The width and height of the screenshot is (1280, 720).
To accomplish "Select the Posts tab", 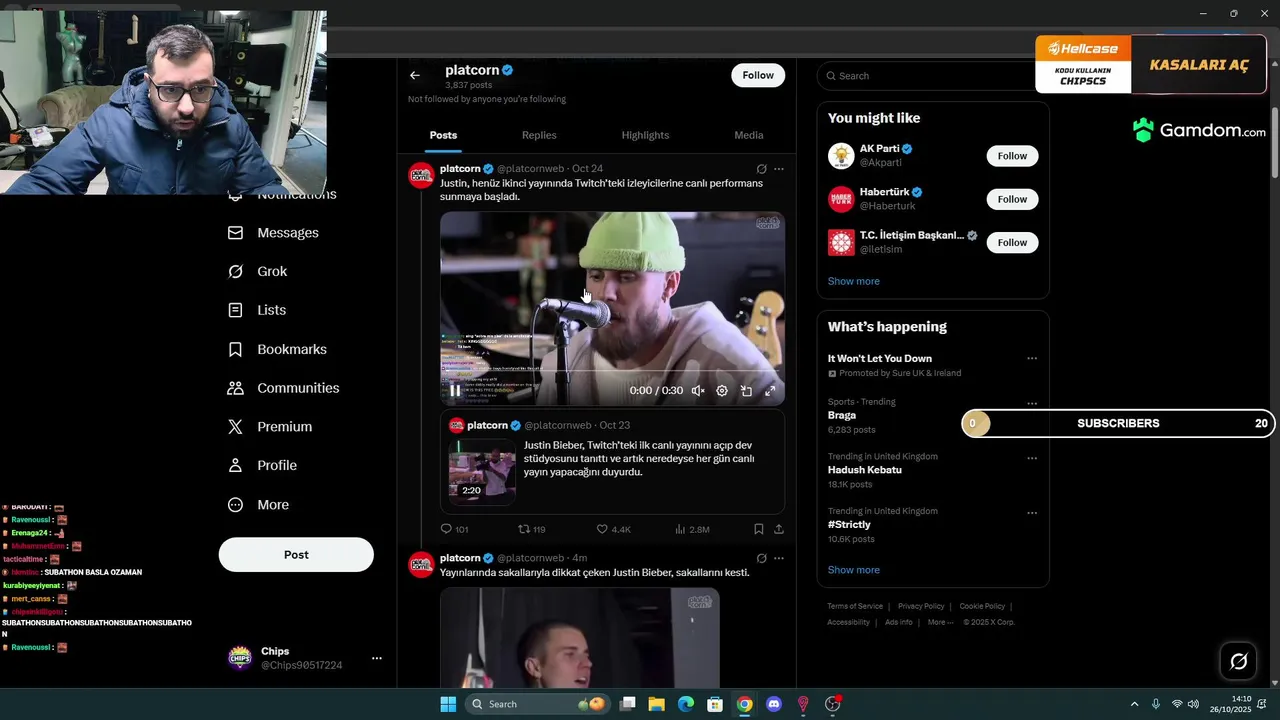I will point(443,135).
